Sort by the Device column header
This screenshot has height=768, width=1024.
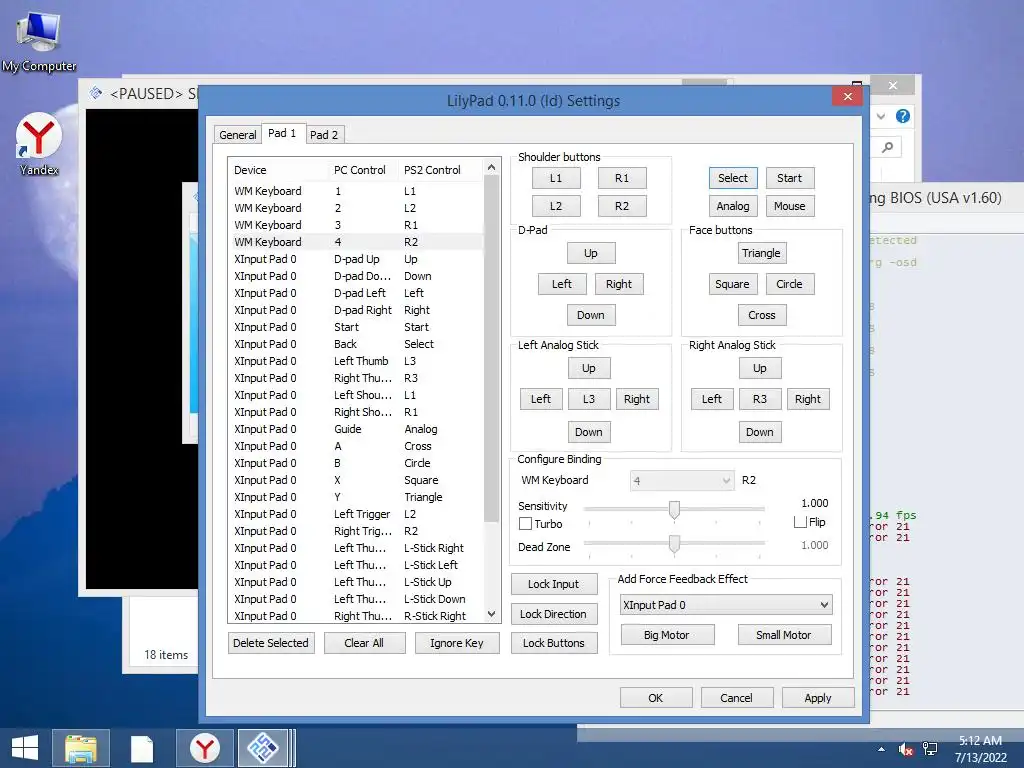point(278,170)
